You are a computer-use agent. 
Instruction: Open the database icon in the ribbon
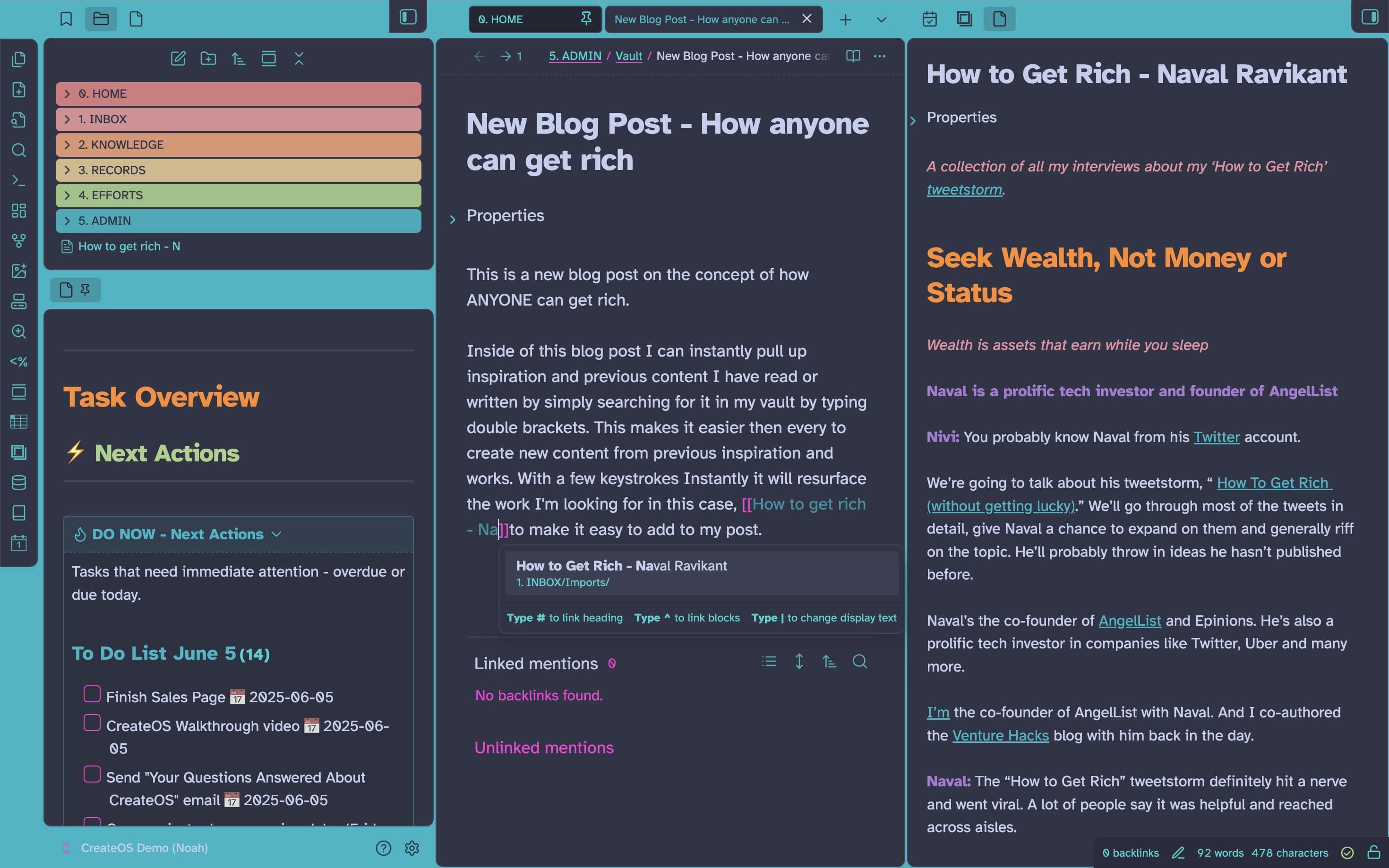pos(19,482)
